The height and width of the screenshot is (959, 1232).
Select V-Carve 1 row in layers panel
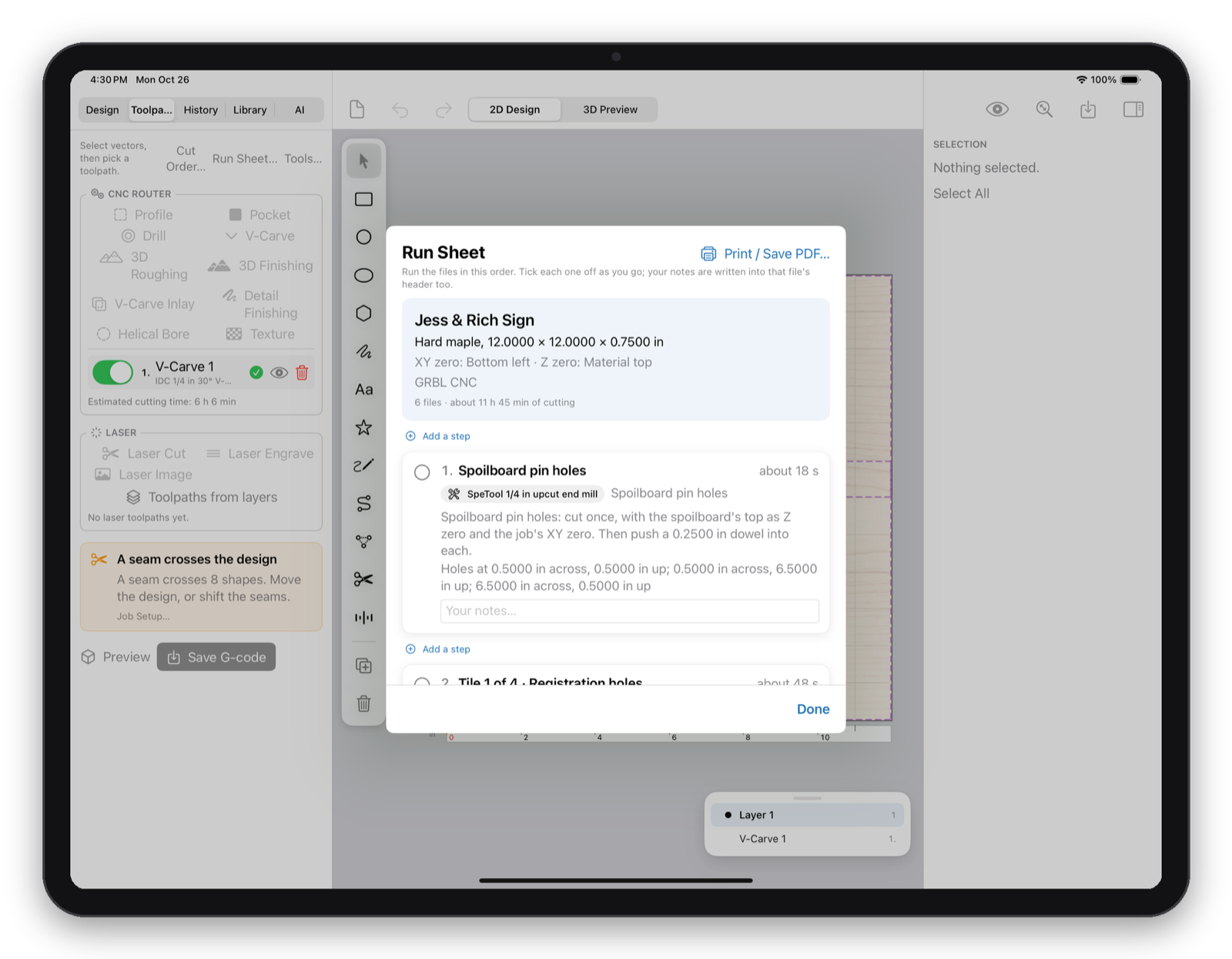[807, 839]
